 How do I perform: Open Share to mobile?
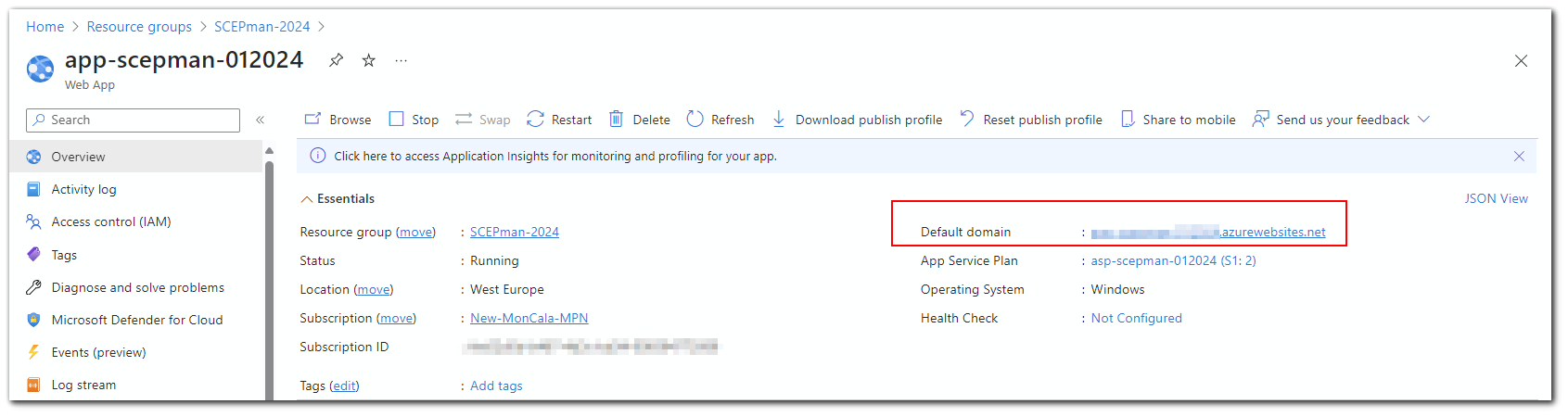pyautogui.click(x=1178, y=120)
